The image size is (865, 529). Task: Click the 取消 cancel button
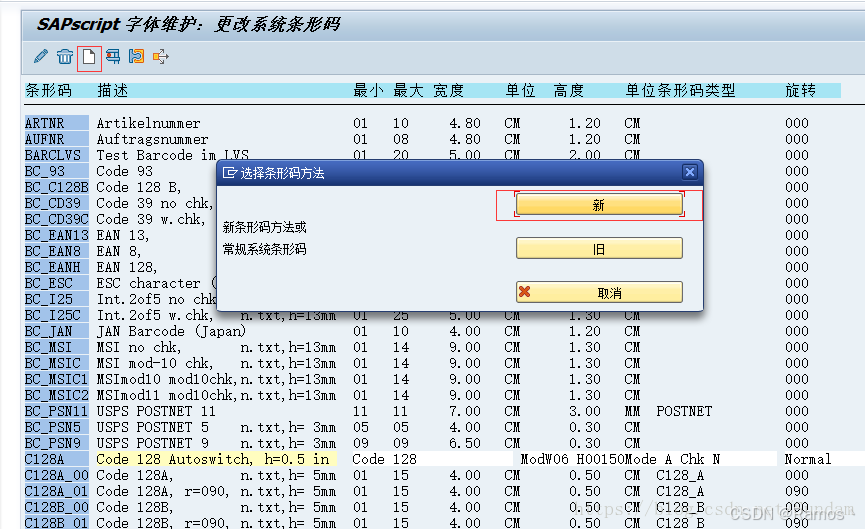(x=599, y=292)
